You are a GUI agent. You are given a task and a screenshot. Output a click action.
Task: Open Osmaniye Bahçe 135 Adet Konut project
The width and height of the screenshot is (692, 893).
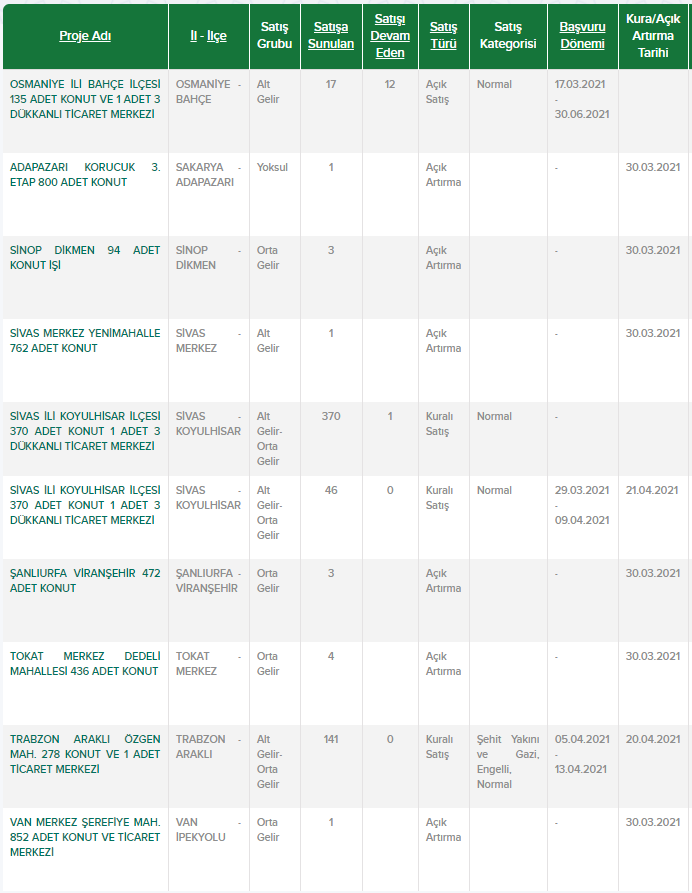84,99
